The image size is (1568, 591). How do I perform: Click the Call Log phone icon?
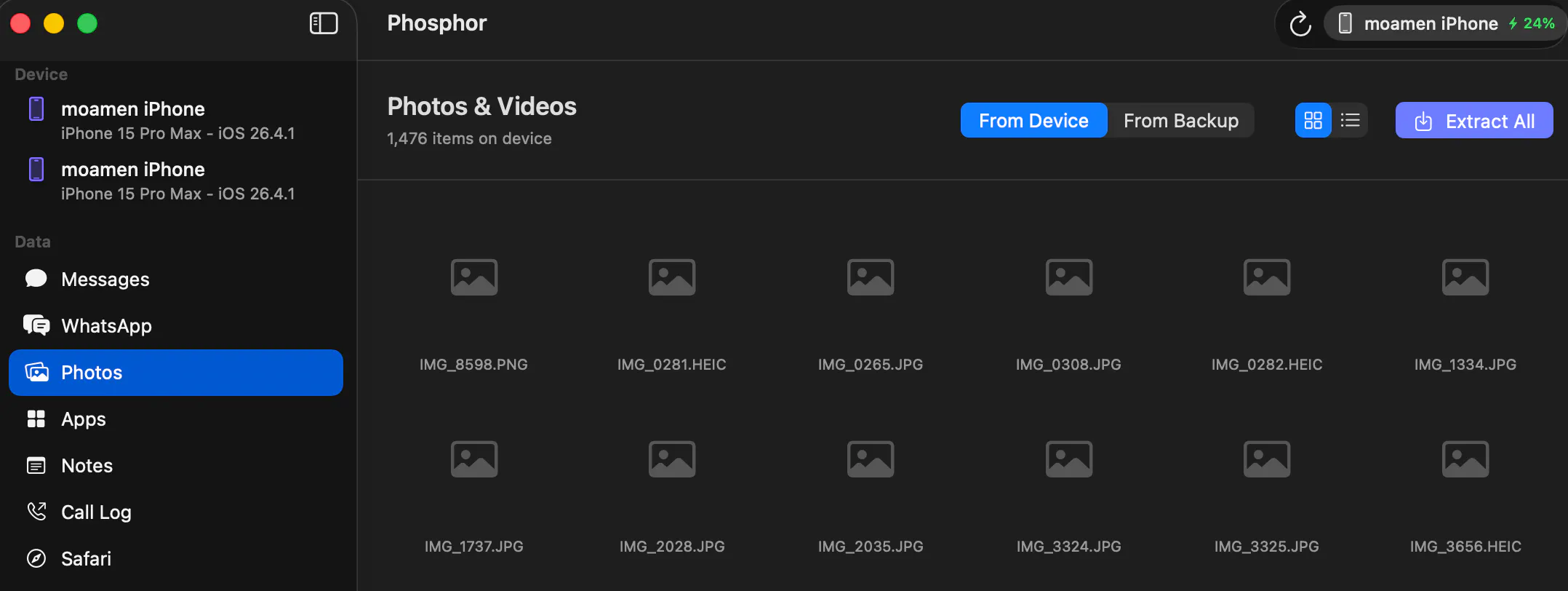pyautogui.click(x=36, y=512)
